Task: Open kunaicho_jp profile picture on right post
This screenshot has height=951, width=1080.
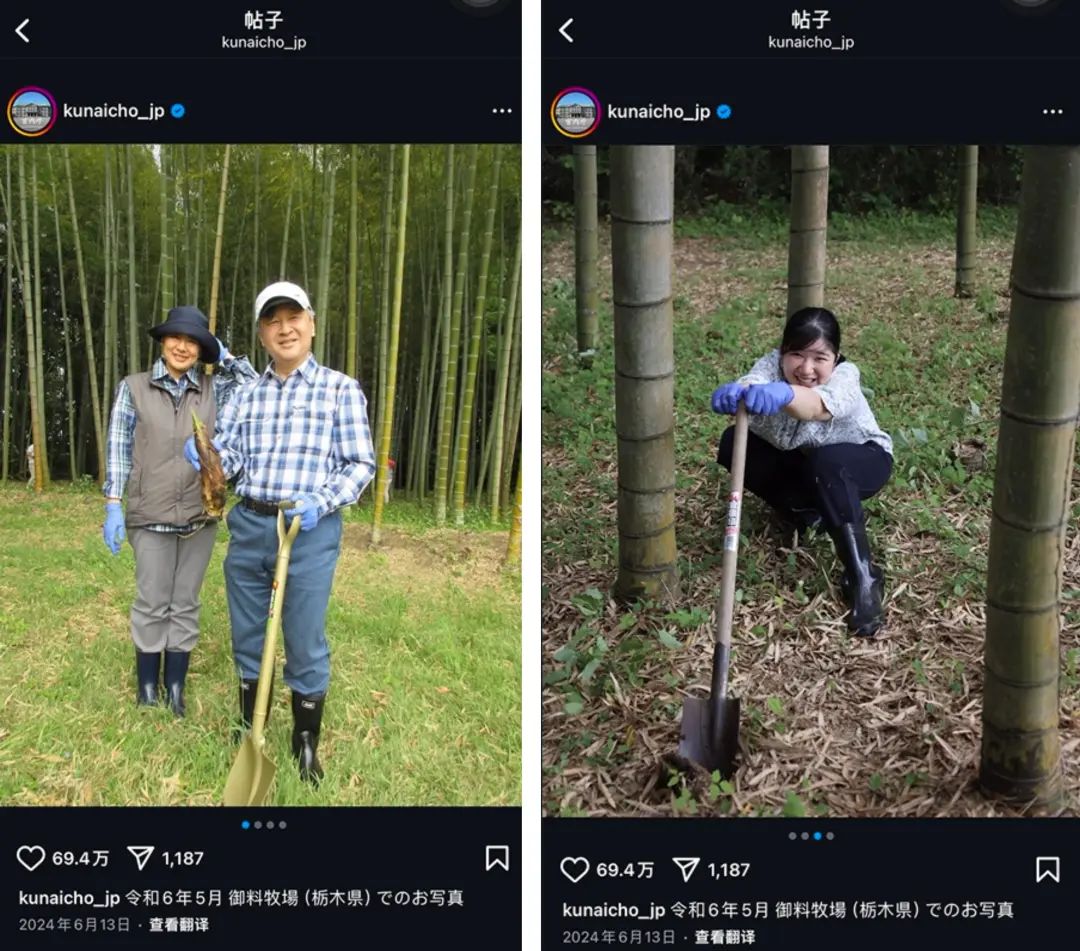Action: click(576, 112)
